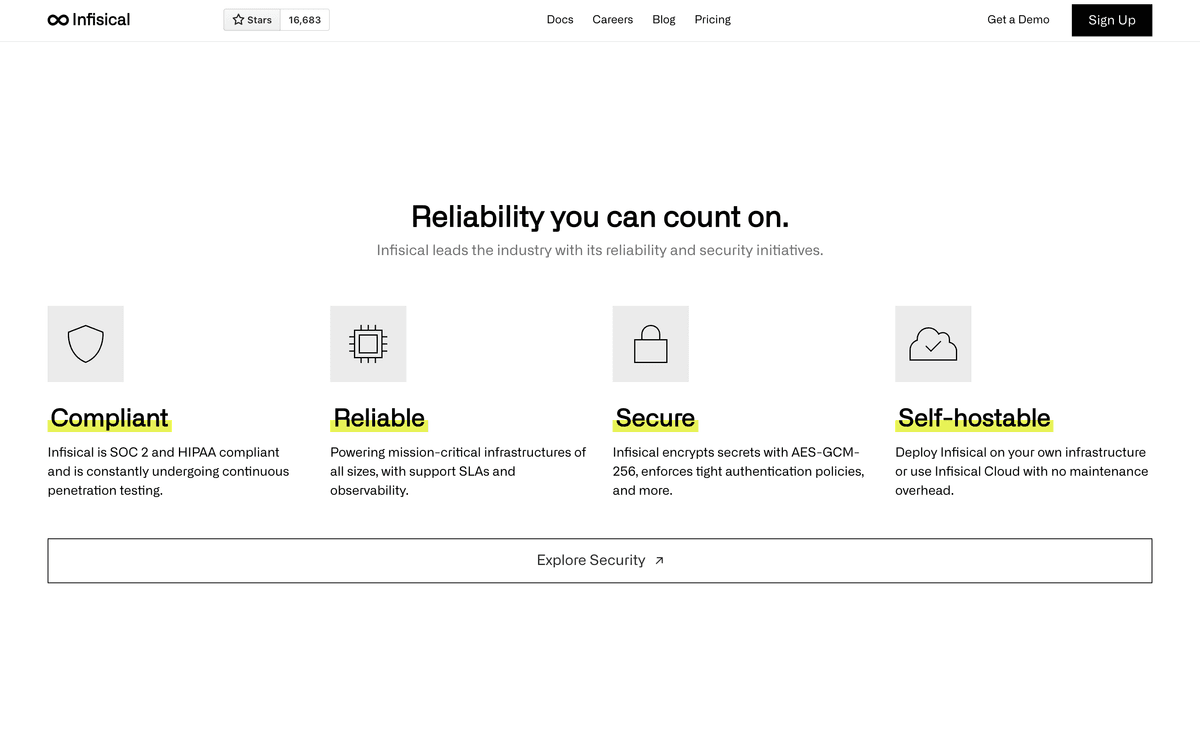Click the highlighted Reliable heading
Image resolution: width=1200 pixels, height=749 pixels.
pos(379,418)
